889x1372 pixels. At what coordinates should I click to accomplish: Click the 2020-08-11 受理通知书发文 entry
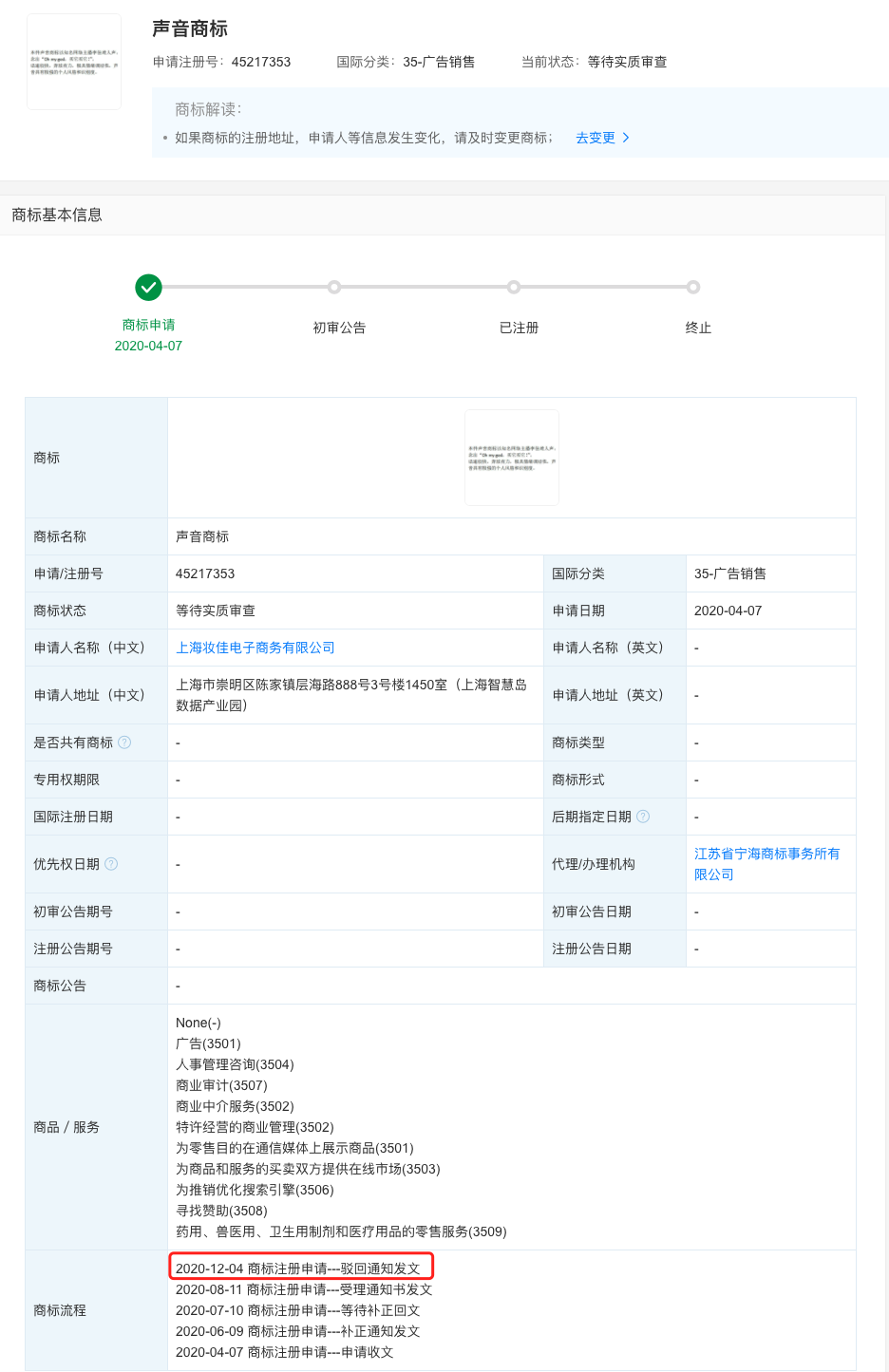point(303,1289)
